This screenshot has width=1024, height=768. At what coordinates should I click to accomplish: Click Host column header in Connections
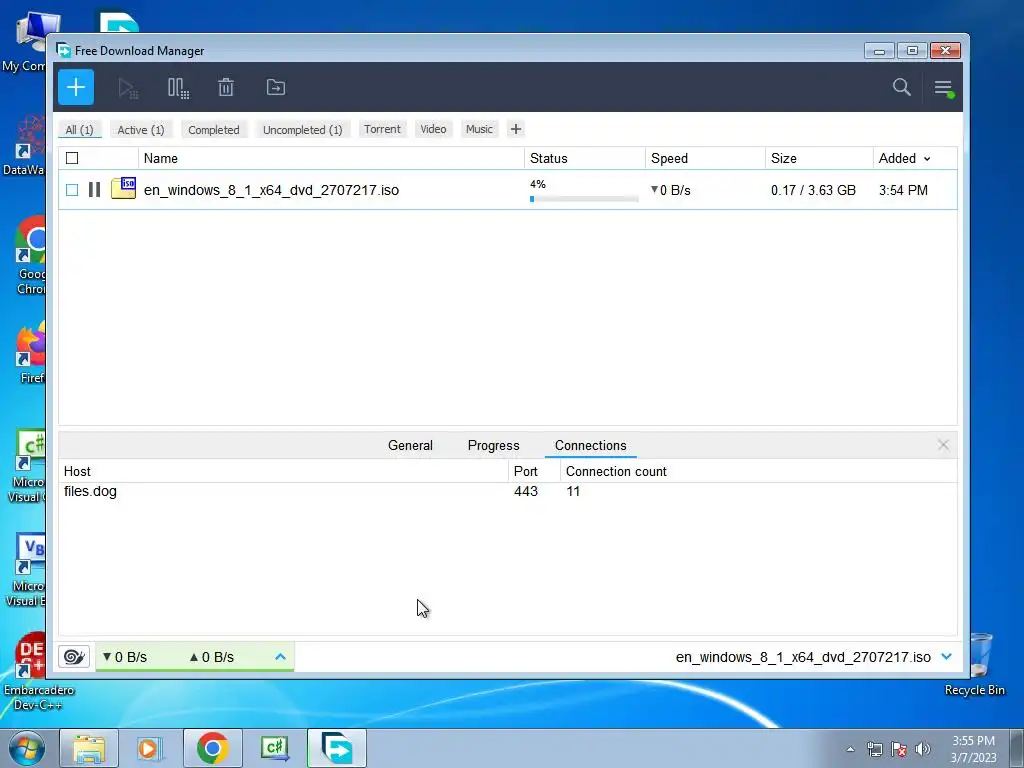point(77,471)
